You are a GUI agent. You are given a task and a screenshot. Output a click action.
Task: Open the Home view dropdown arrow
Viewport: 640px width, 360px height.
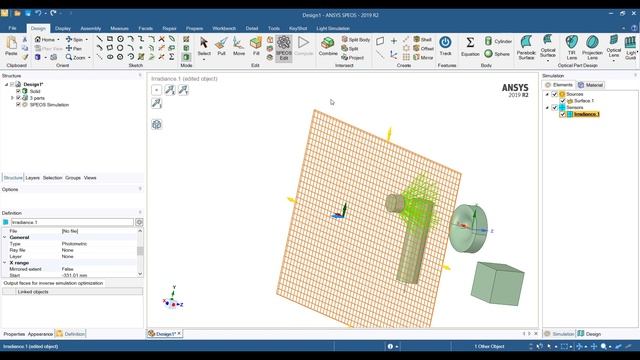58,40
